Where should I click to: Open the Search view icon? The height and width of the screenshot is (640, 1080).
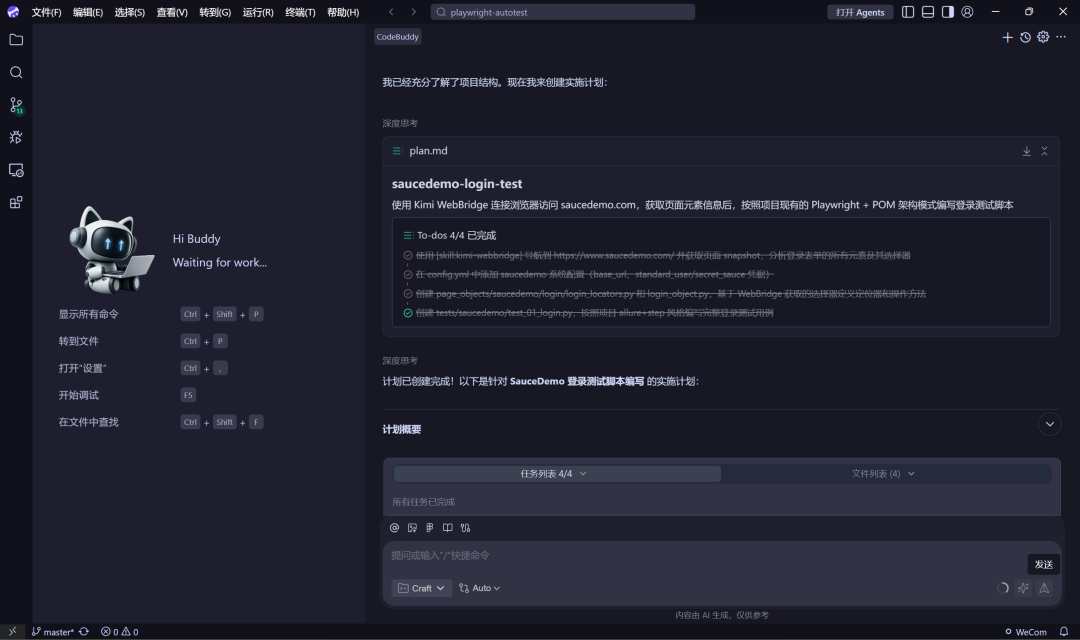[16, 72]
